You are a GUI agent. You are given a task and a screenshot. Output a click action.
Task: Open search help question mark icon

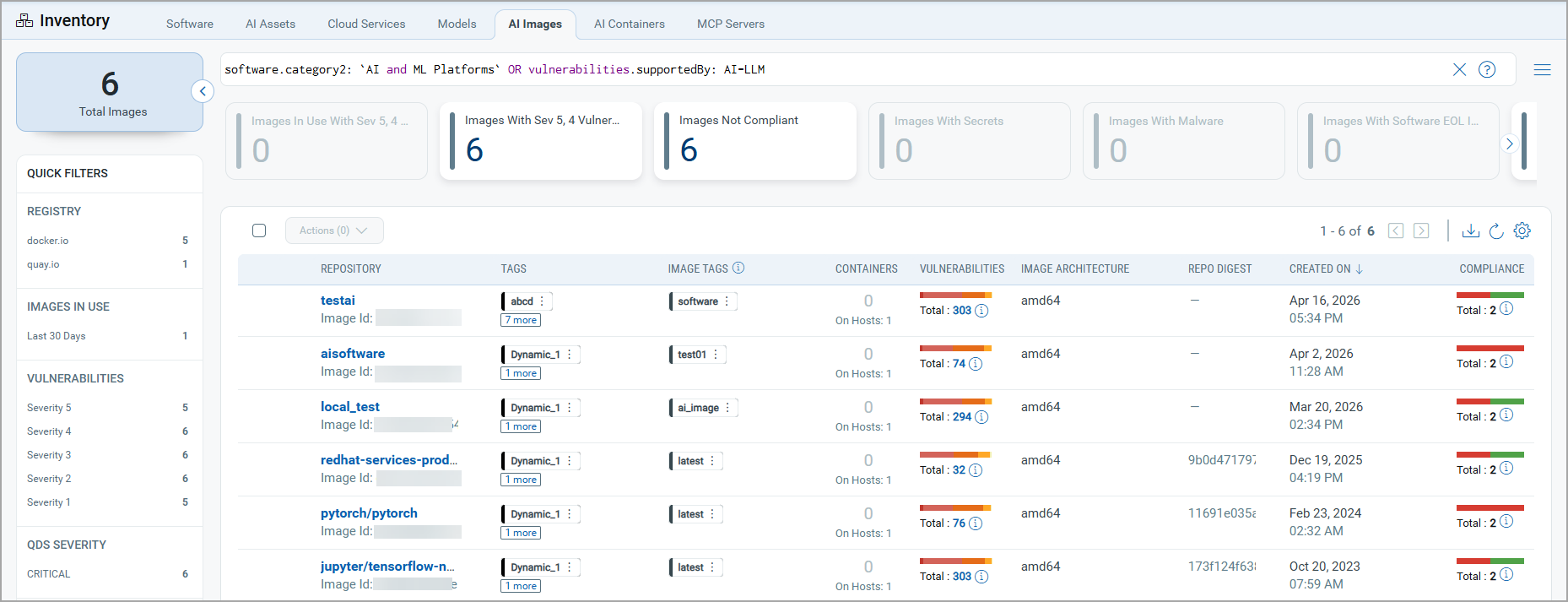(1487, 69)
